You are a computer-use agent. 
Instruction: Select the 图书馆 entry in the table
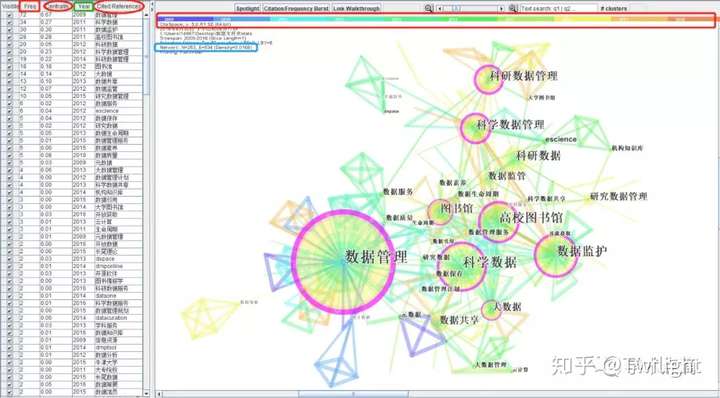(x=104, y=66)
